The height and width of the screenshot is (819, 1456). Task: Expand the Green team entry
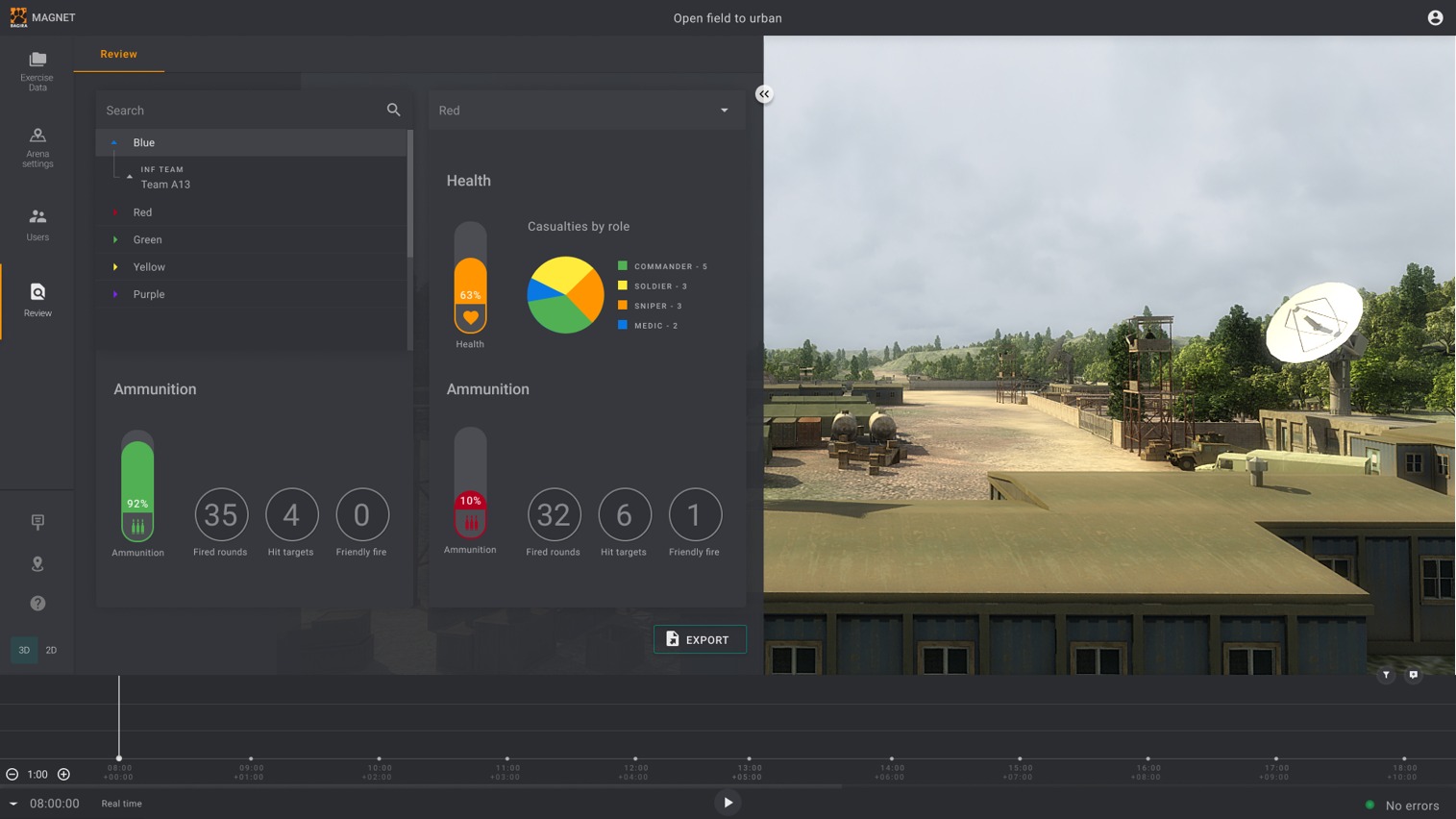(x=114, y=239)
